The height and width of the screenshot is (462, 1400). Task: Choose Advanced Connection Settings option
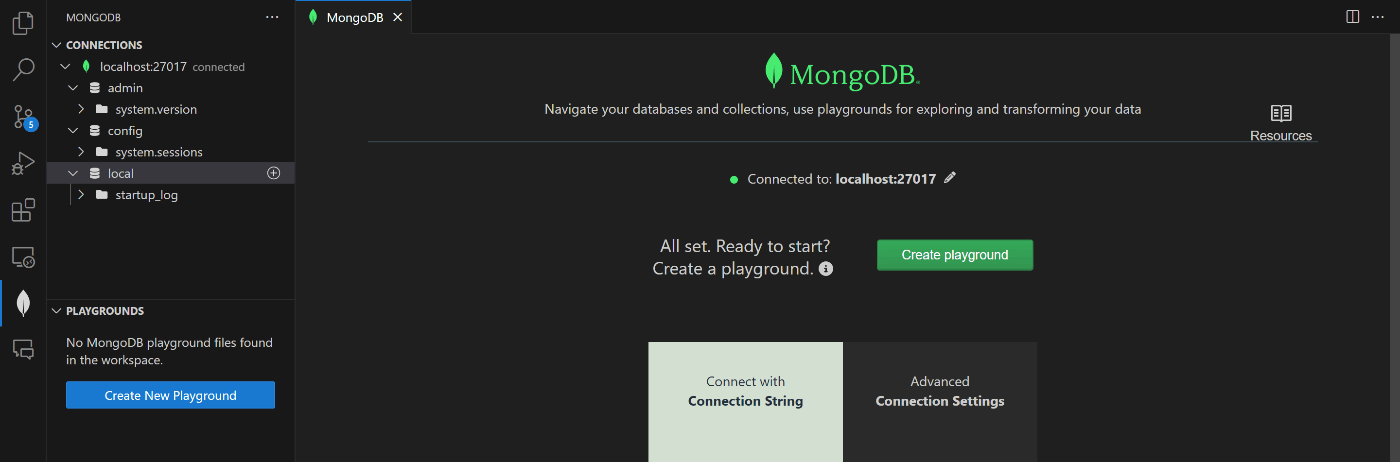pyautogui.click(x=940, y=402)
